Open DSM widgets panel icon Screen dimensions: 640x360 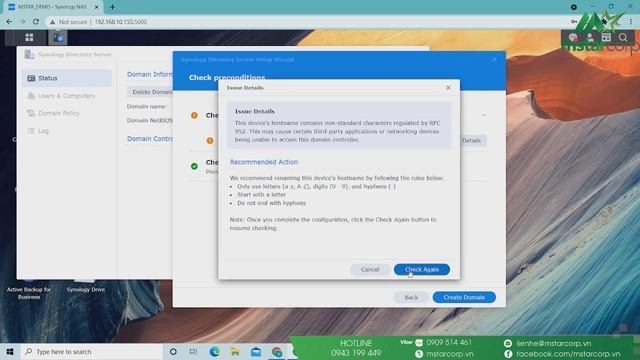coord(606,38)
